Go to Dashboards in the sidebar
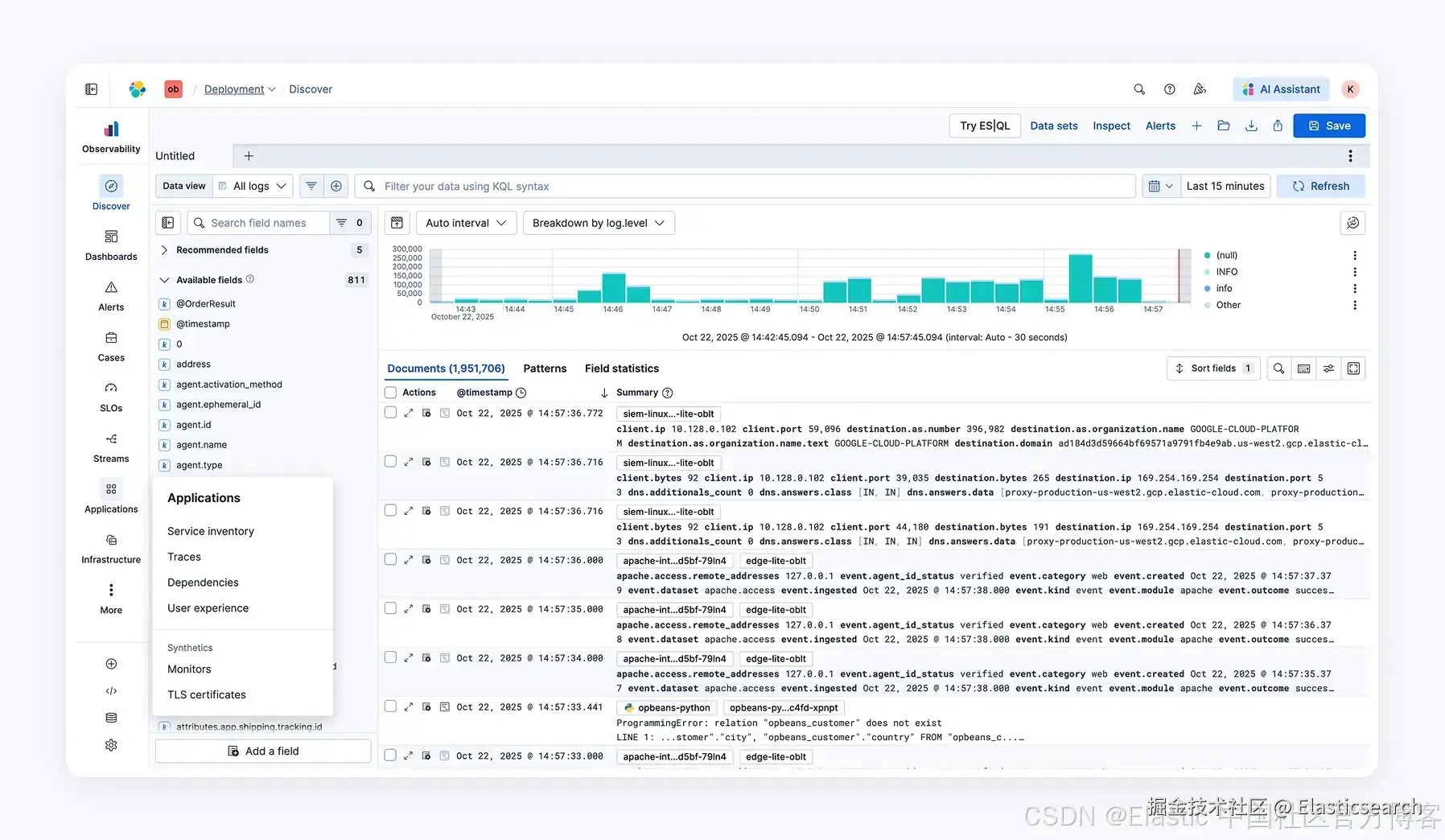 point(111,245)
